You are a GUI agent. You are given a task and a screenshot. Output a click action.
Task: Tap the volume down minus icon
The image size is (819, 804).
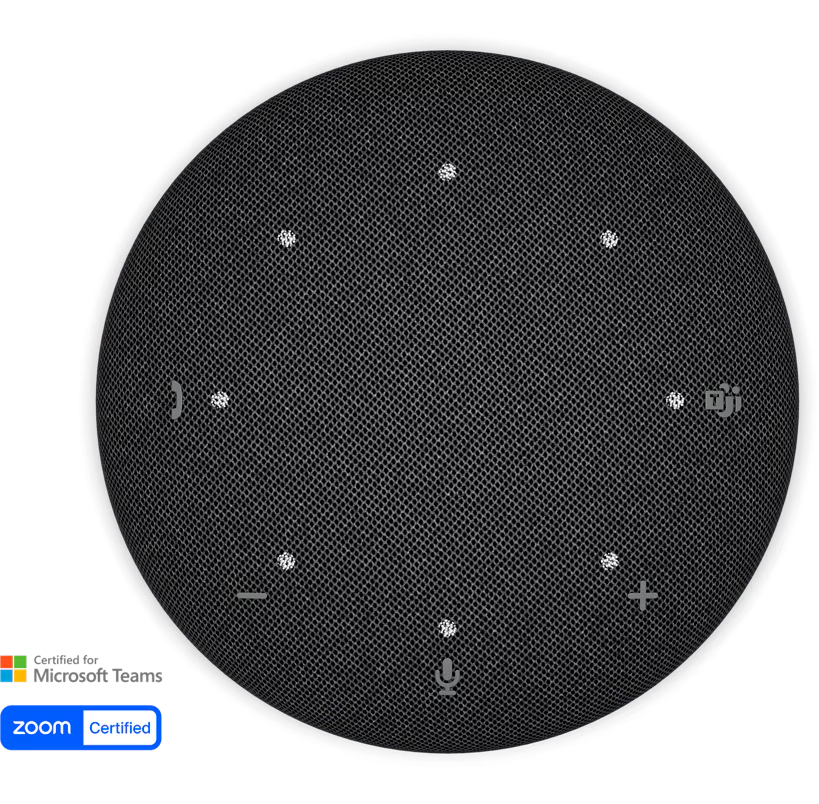[252, 596]
